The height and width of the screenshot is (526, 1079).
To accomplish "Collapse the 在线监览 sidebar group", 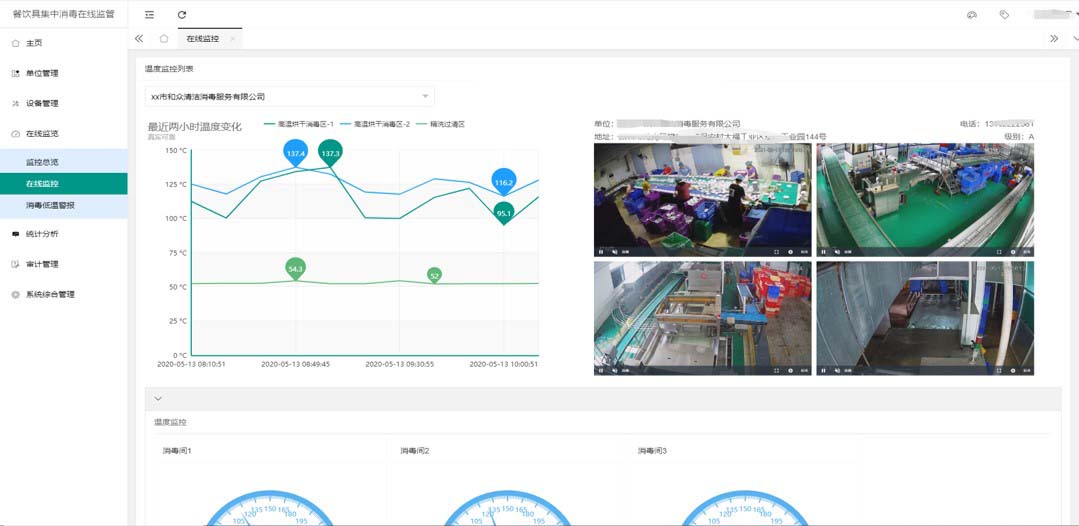I will (63, 134).
